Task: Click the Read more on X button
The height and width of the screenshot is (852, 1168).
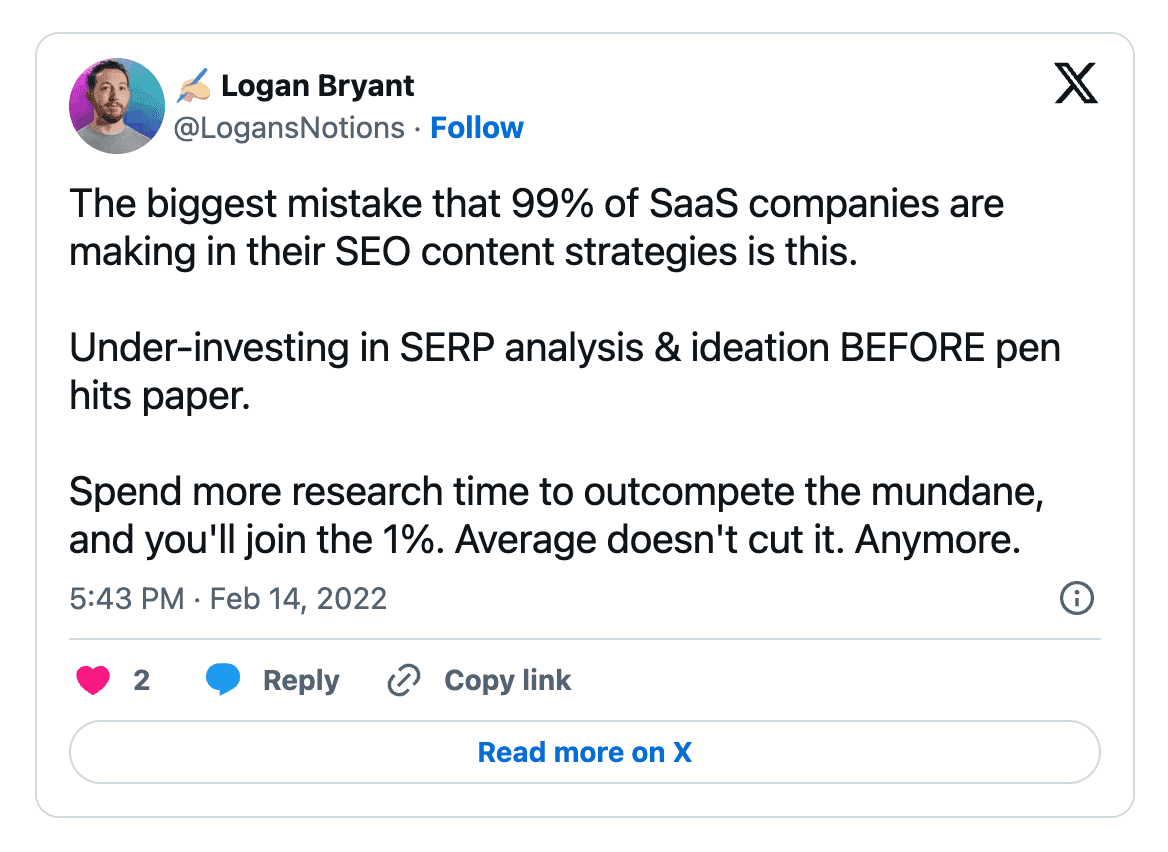Action: [x=584, y=752]
